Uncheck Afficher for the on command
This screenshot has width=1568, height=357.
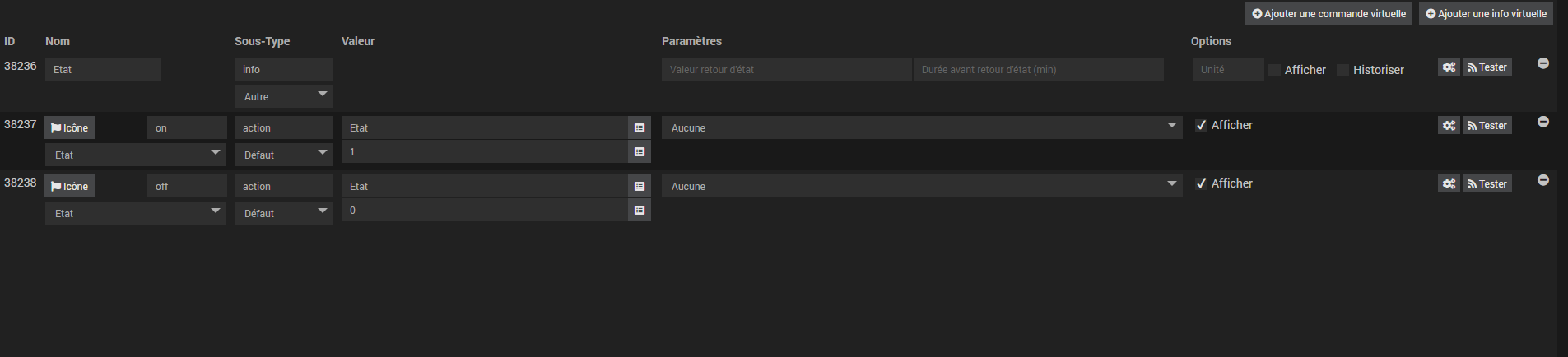[x=1201, y=125]
